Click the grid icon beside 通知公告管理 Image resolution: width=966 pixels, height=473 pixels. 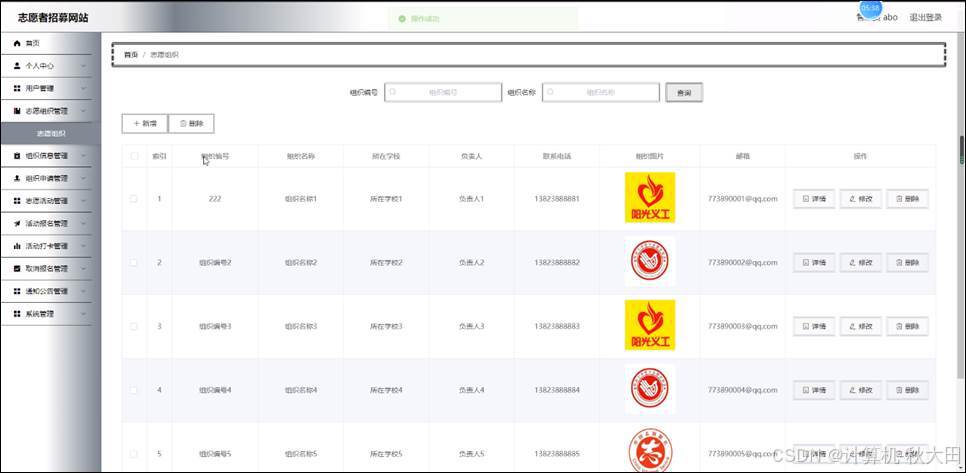pos(17,291)
